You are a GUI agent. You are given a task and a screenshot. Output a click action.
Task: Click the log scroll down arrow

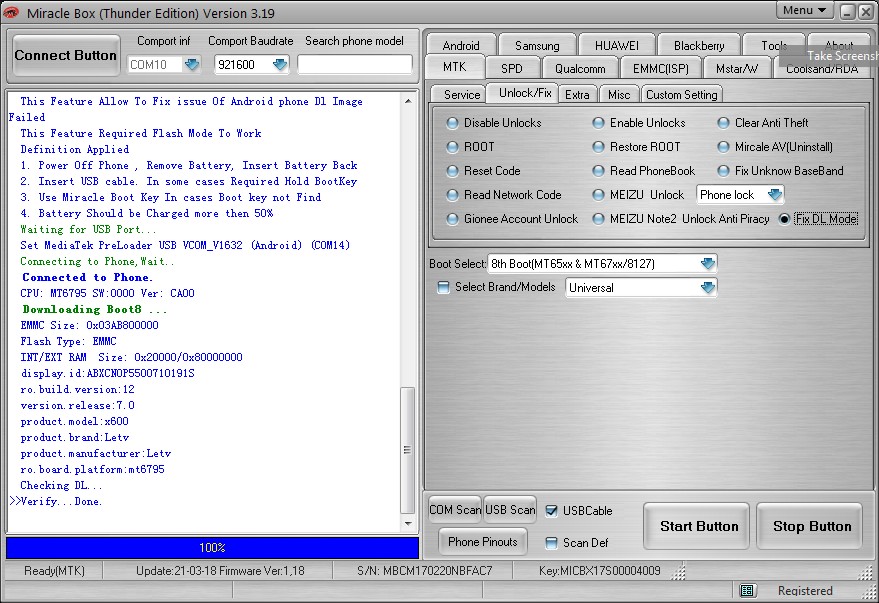point(408,524)
